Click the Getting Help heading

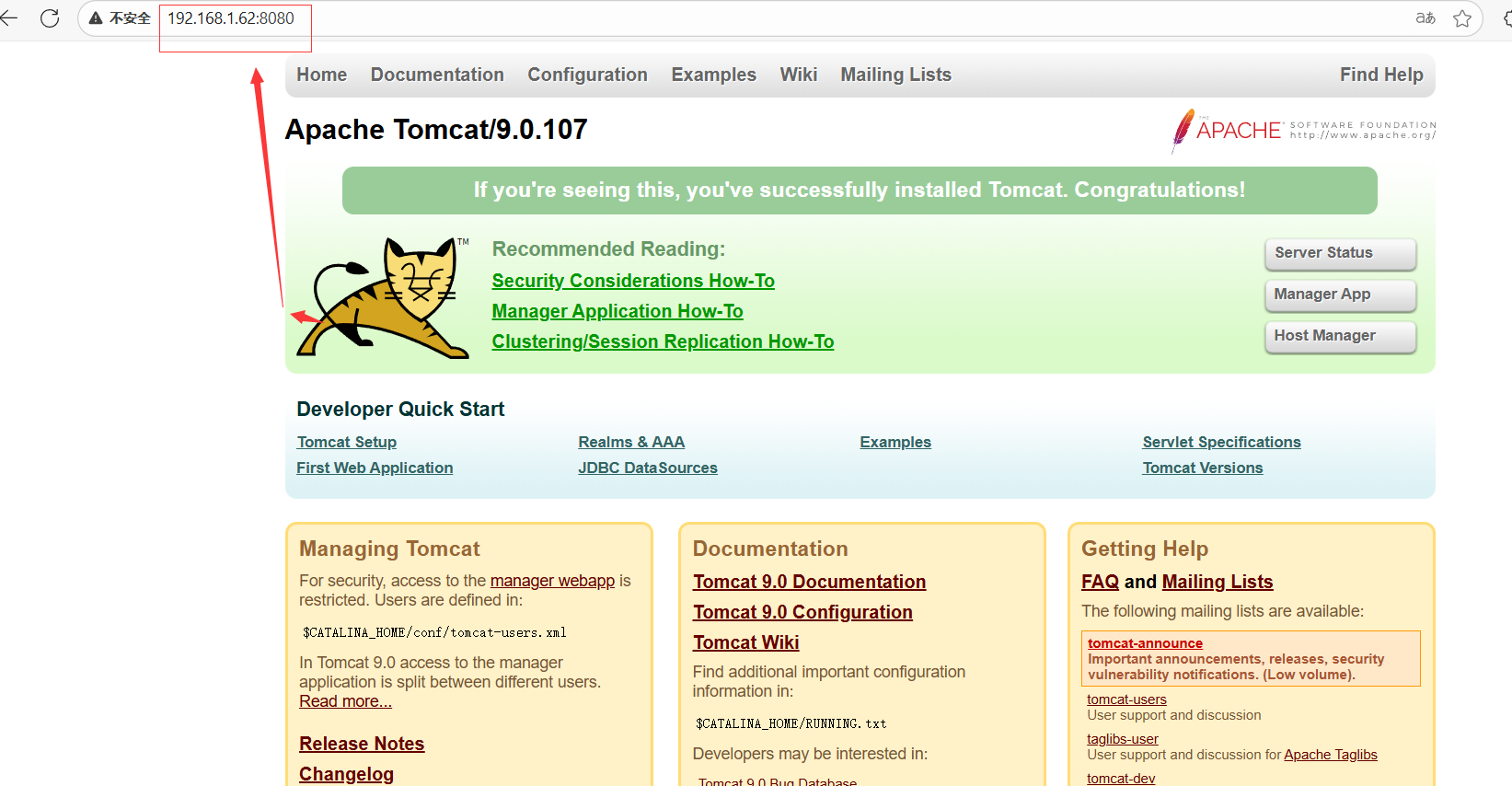coord(1145,549)
